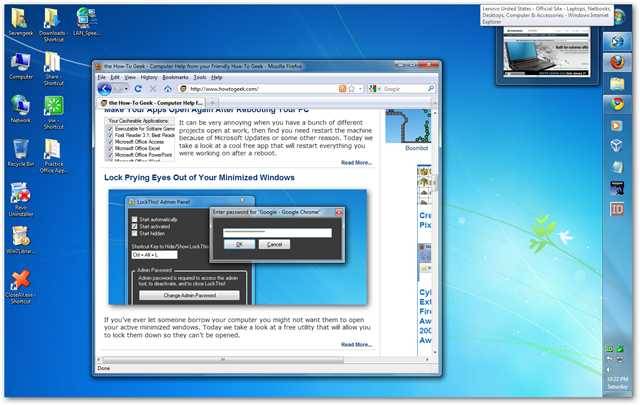Open the Sevengeek desktop folder

point(20,22)
